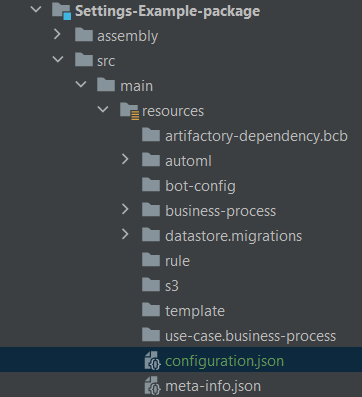The height and width of the screenshot is (397, 362).
Task: Select the datastore.migrations folder name
Action: (x=233, y=236)
